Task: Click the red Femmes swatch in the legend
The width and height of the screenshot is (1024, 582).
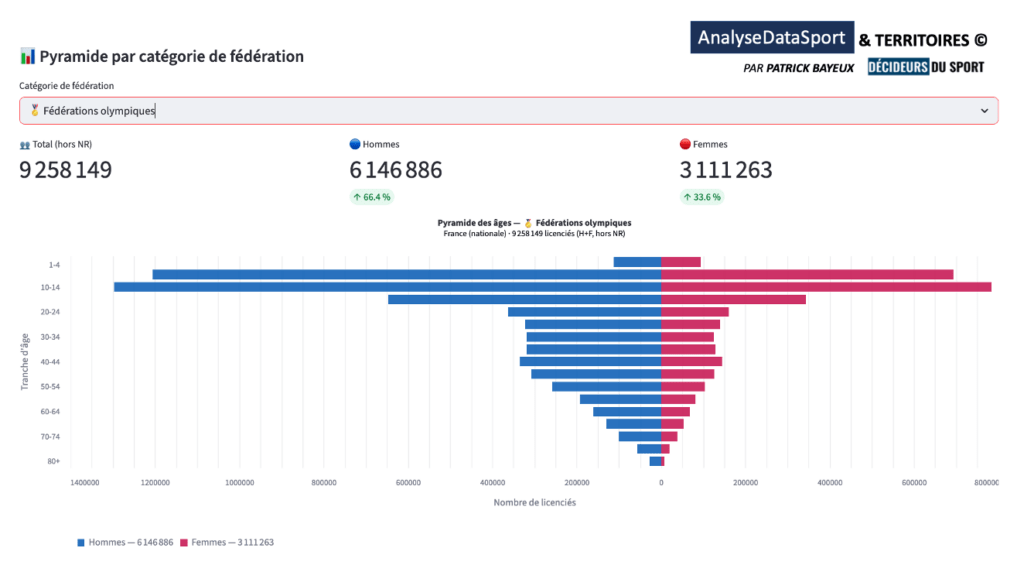Action: tap(187, 542)
